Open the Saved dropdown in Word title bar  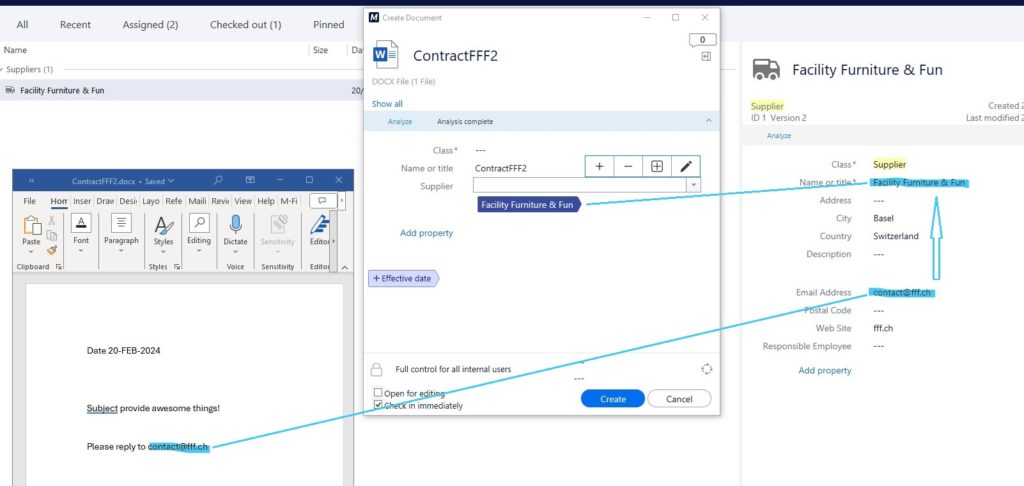171,181
